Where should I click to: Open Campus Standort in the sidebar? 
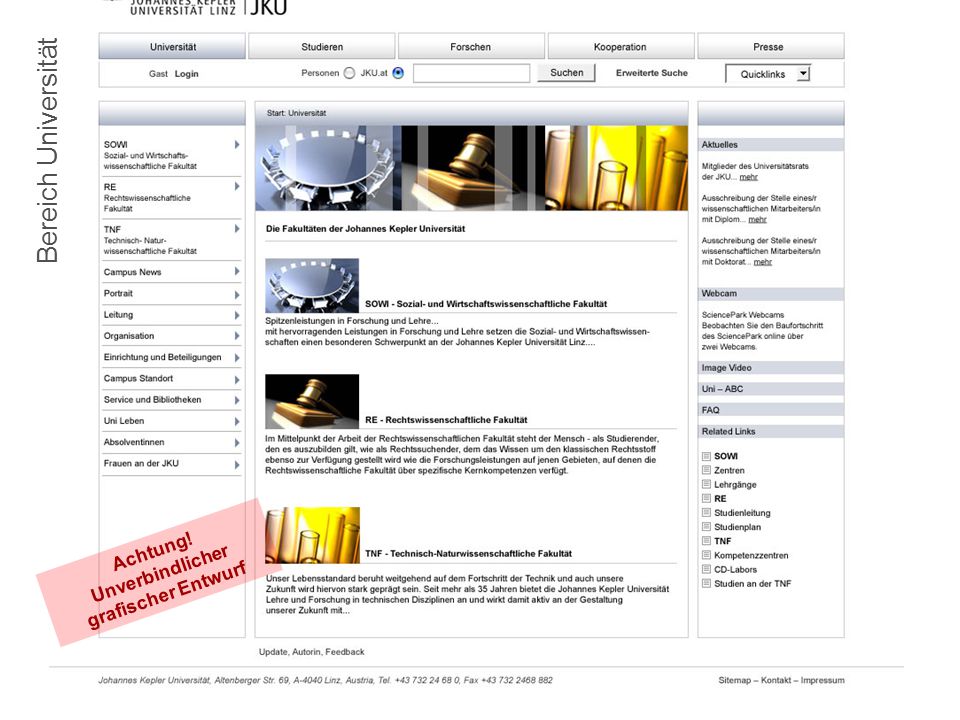[x=138, y=378]
